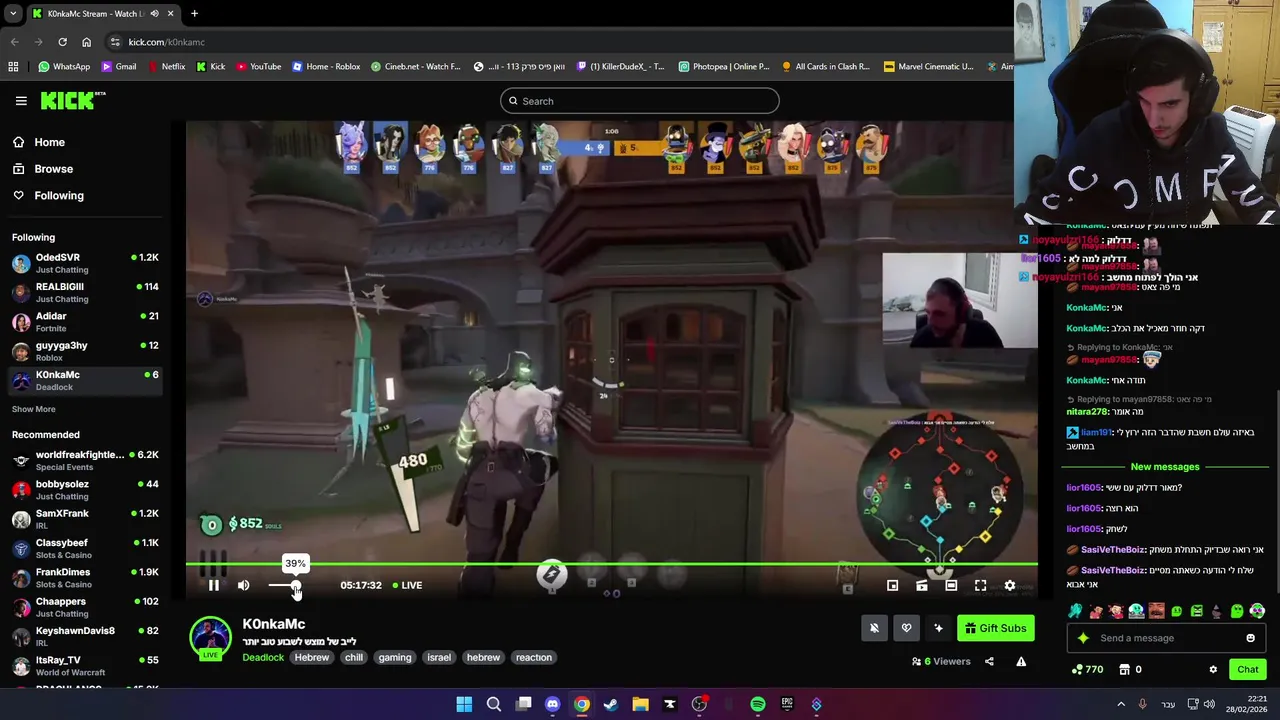The image size is (1280, 720).
Task: Click the sparkle button beside Gift Subs
Action: pyautogui.click(x=938, y=628)
